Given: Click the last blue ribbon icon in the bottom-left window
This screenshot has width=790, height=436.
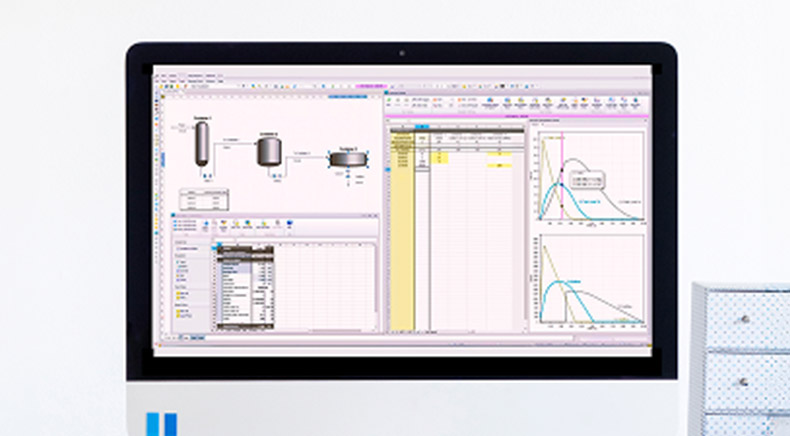Looking at the screenshot, I should [290, 225].
